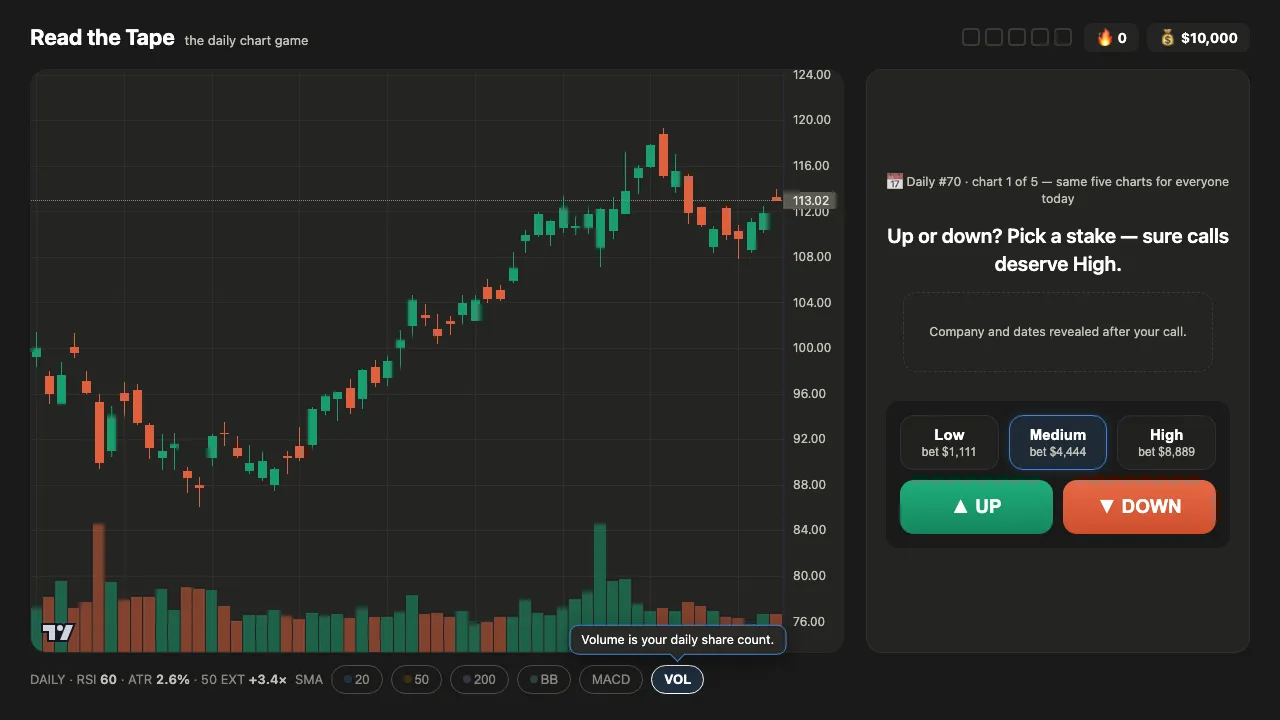Click the 100.00 price axis label
The width and height of the screenshot is (1280, 720).
pyautogui.click(x=811, y=348)
